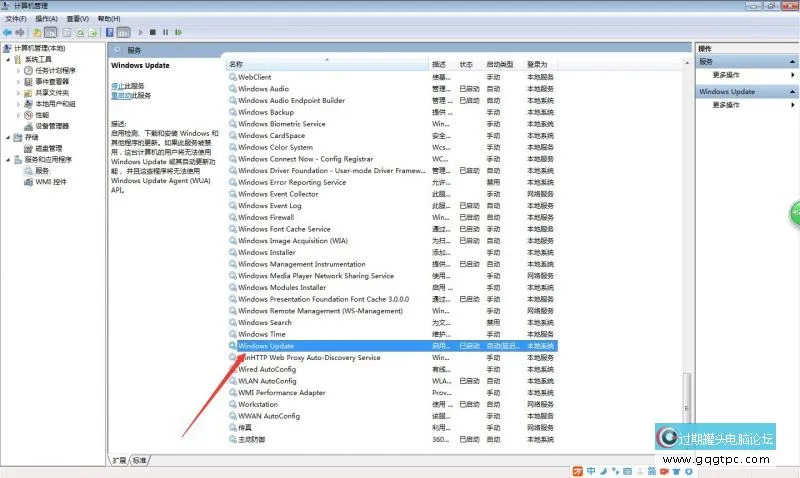
Task: Open the IME skin shirt icon
Action: tap(676, 471)
